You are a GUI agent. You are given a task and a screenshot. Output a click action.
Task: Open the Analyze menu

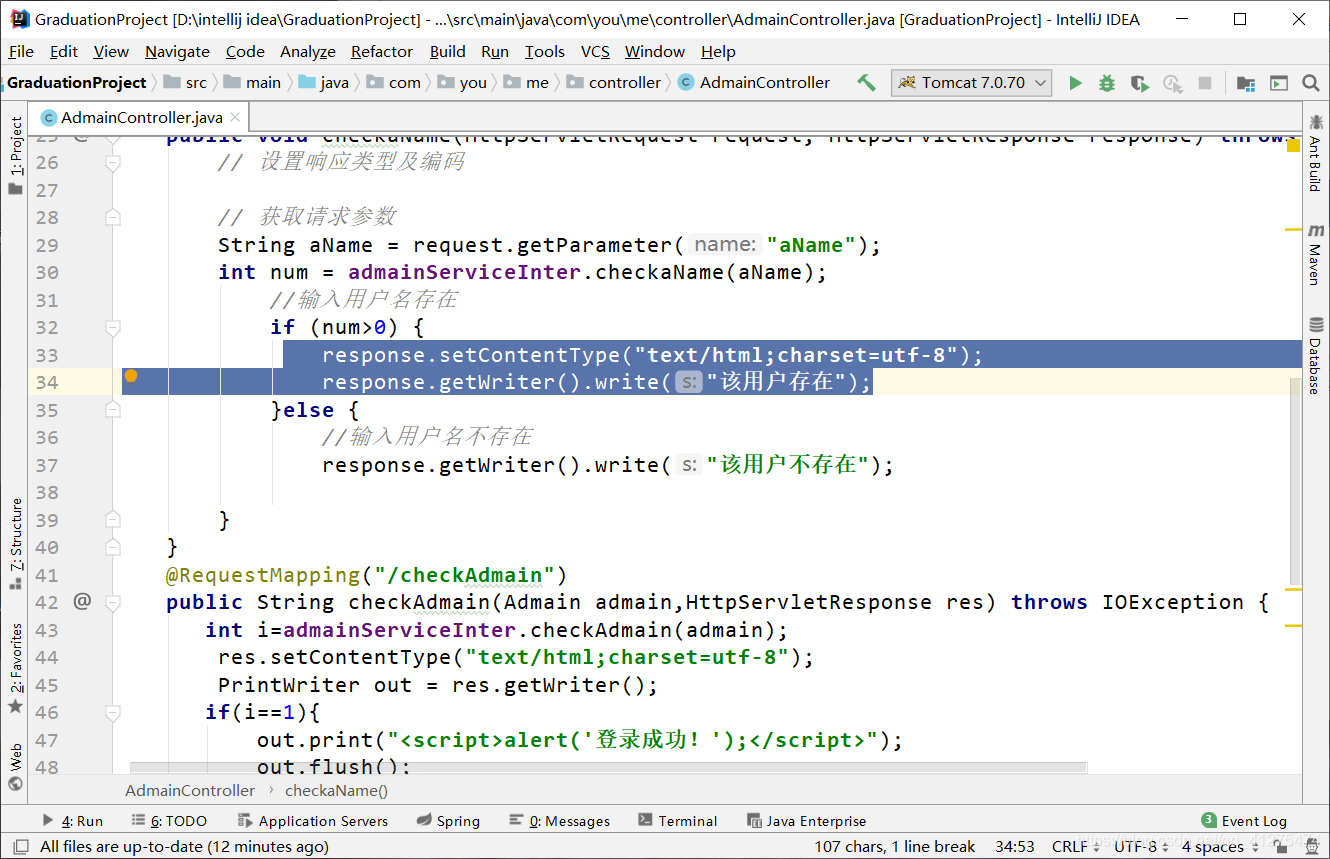308,51
